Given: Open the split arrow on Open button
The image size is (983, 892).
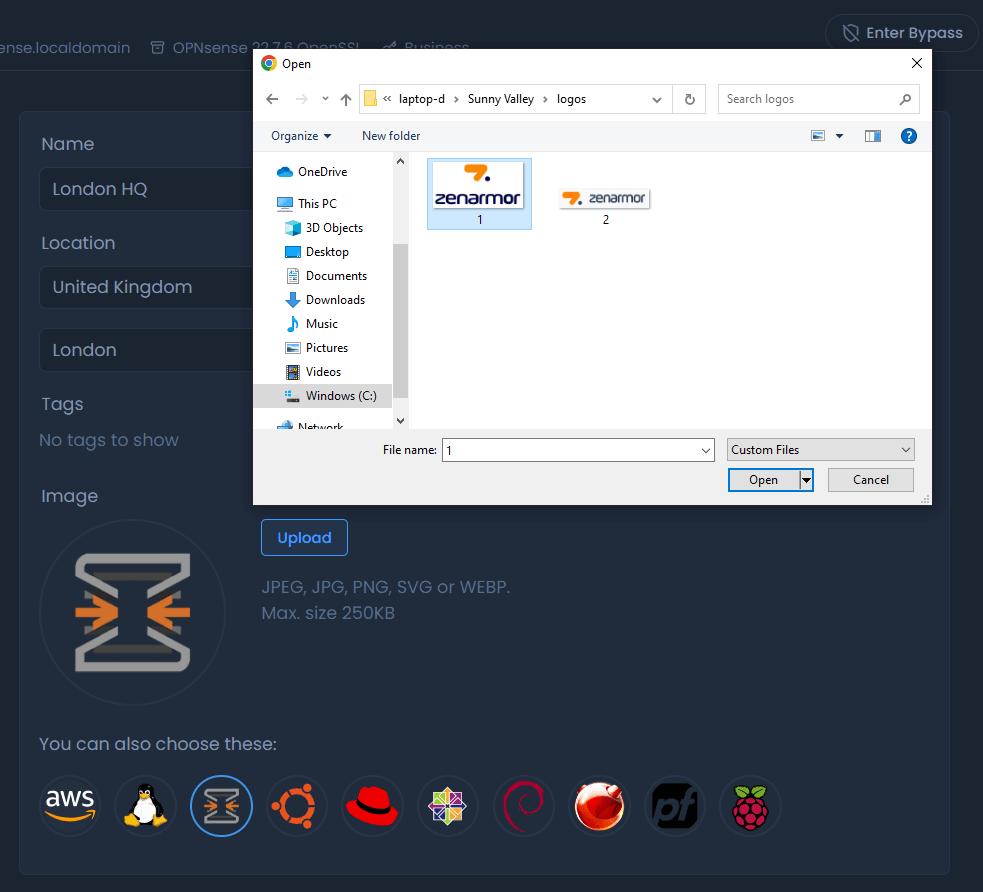Looking at the screenshot, I should [x=806, y=480].
